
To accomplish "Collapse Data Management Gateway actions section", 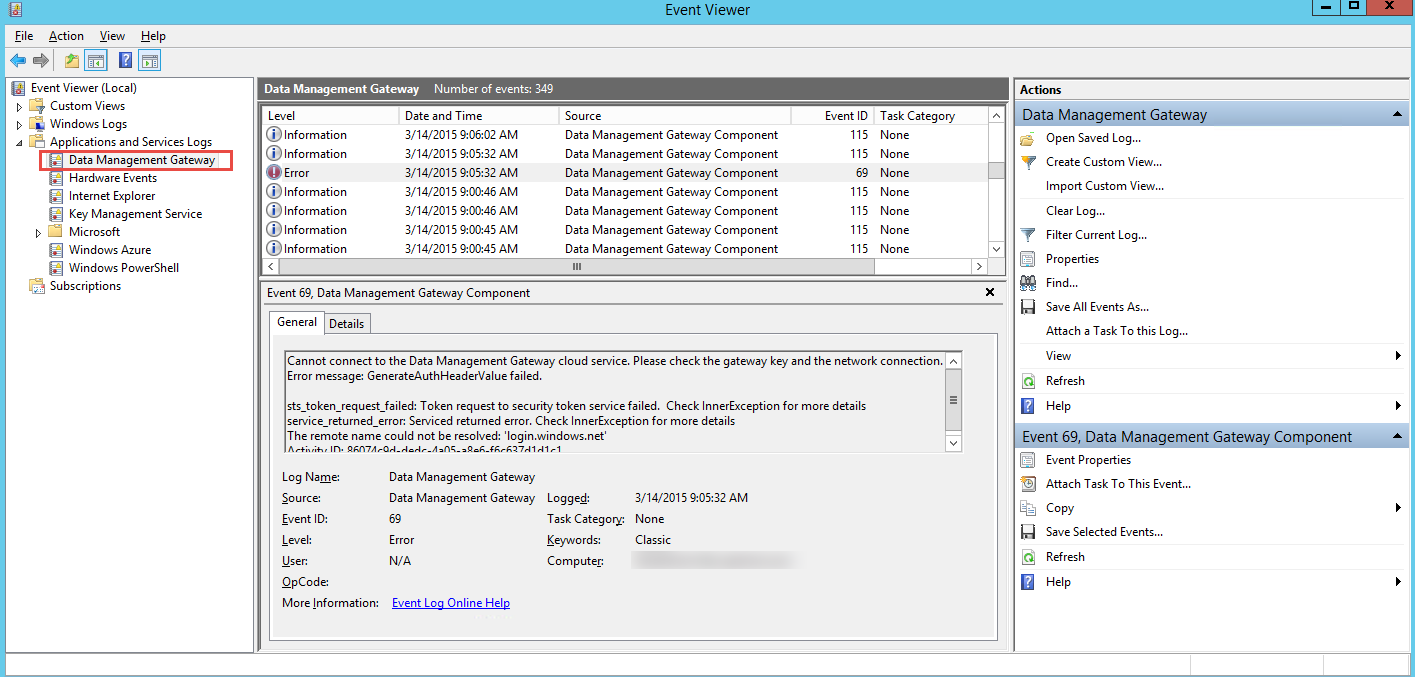I will click(x=1397, y=115).
